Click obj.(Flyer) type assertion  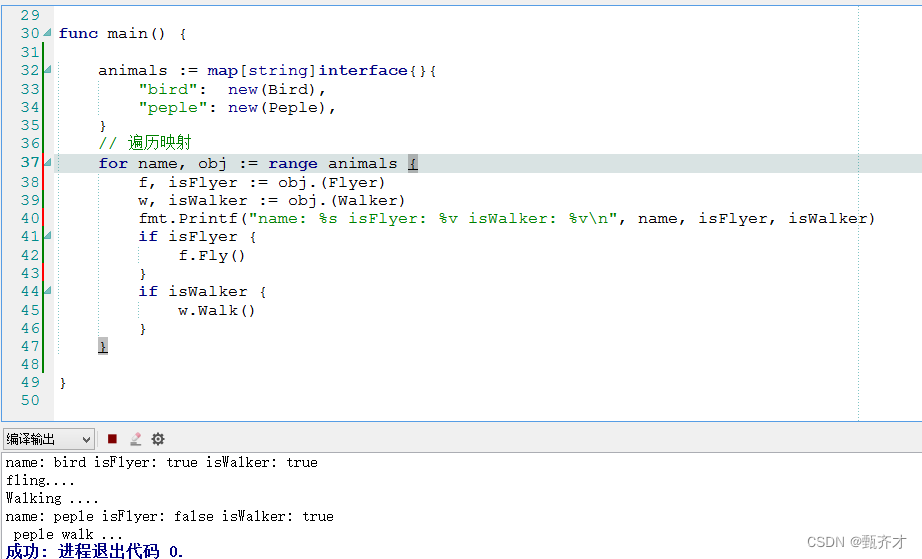332,183
